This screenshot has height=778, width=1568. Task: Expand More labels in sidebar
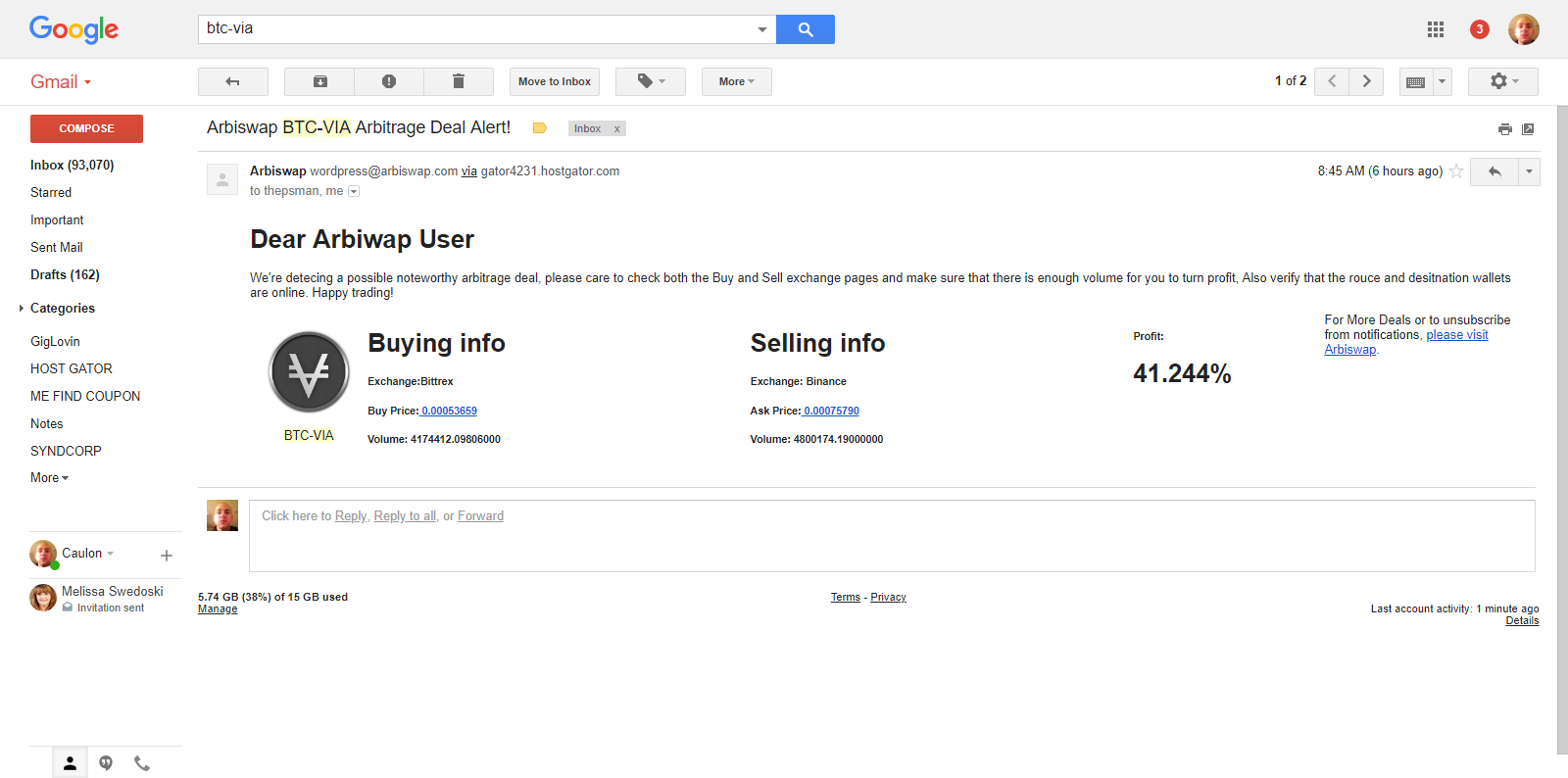[49, 478]
